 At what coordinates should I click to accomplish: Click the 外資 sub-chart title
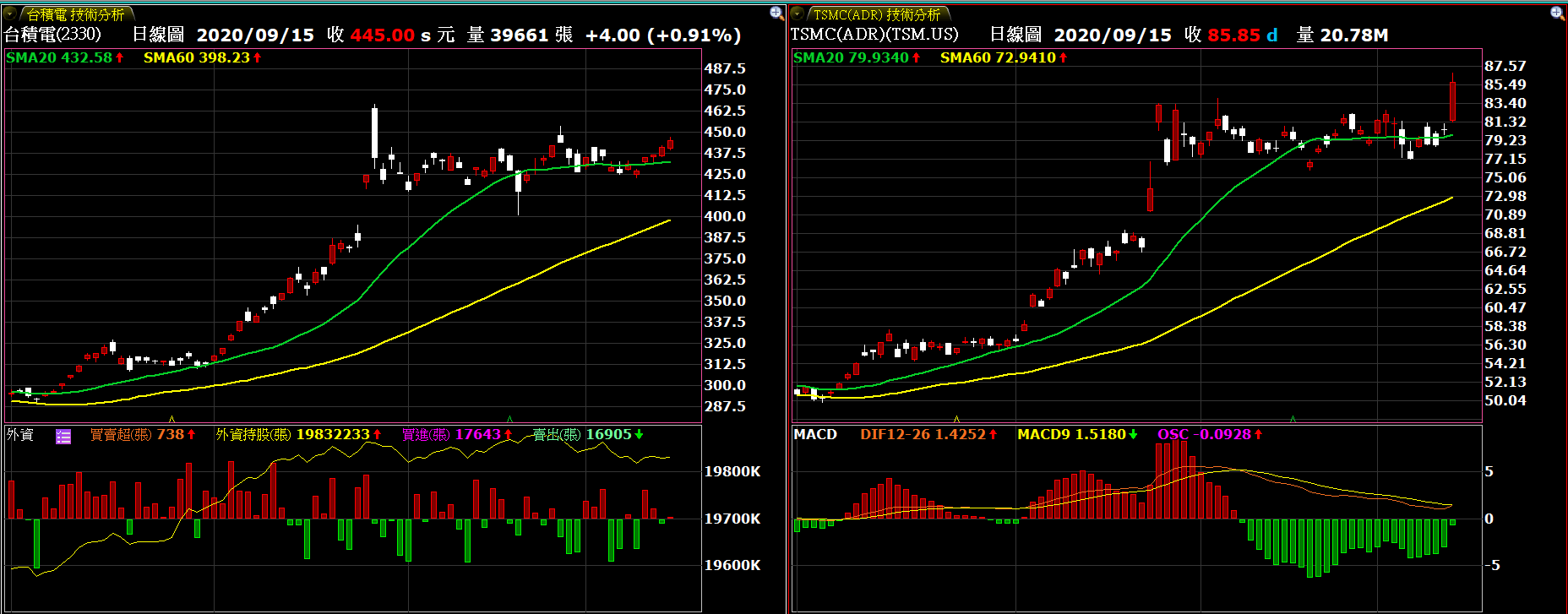tap(20, 434)
